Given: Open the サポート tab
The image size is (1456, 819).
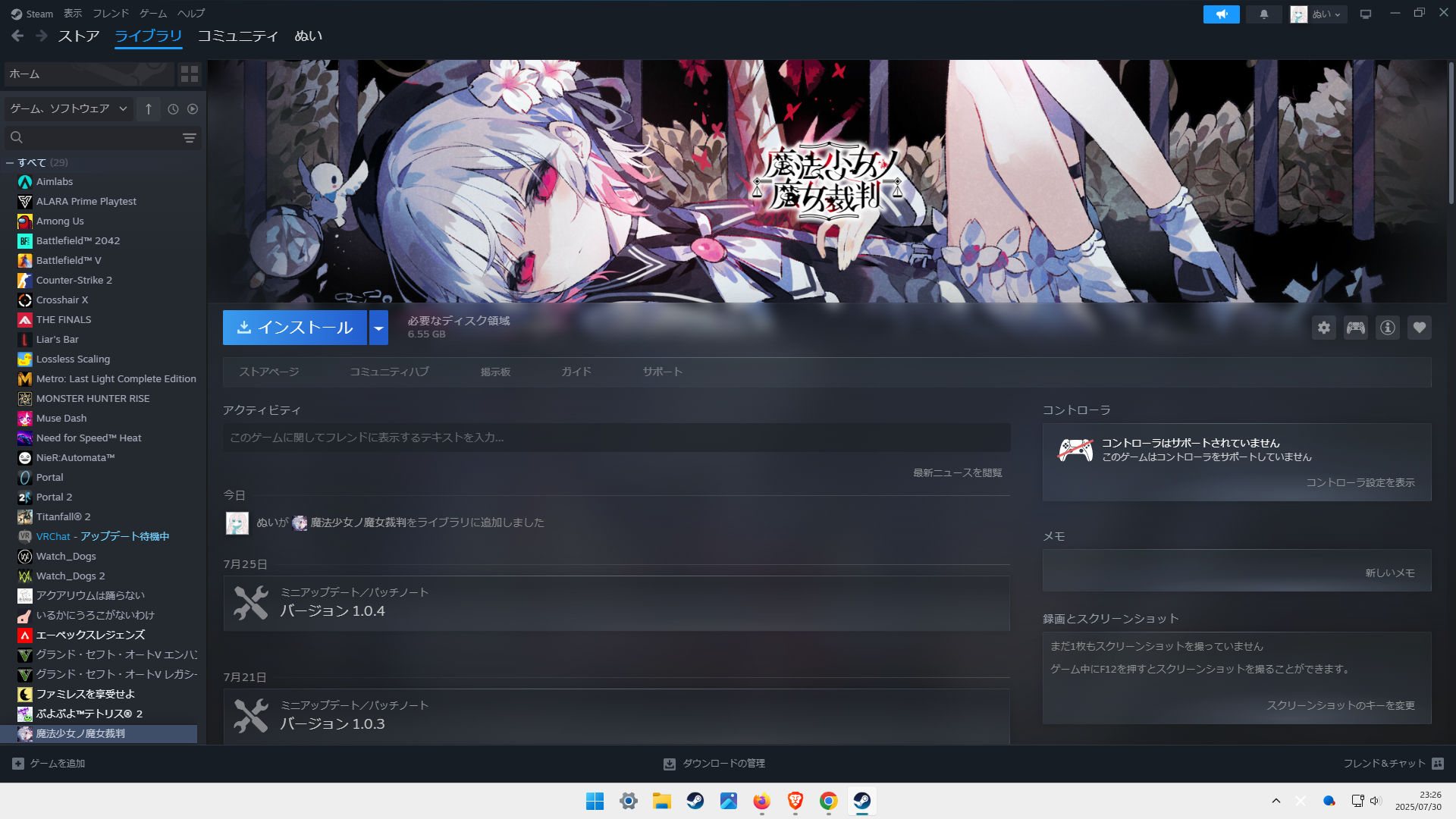Looking at the screenshot, I should pos(663,372).
